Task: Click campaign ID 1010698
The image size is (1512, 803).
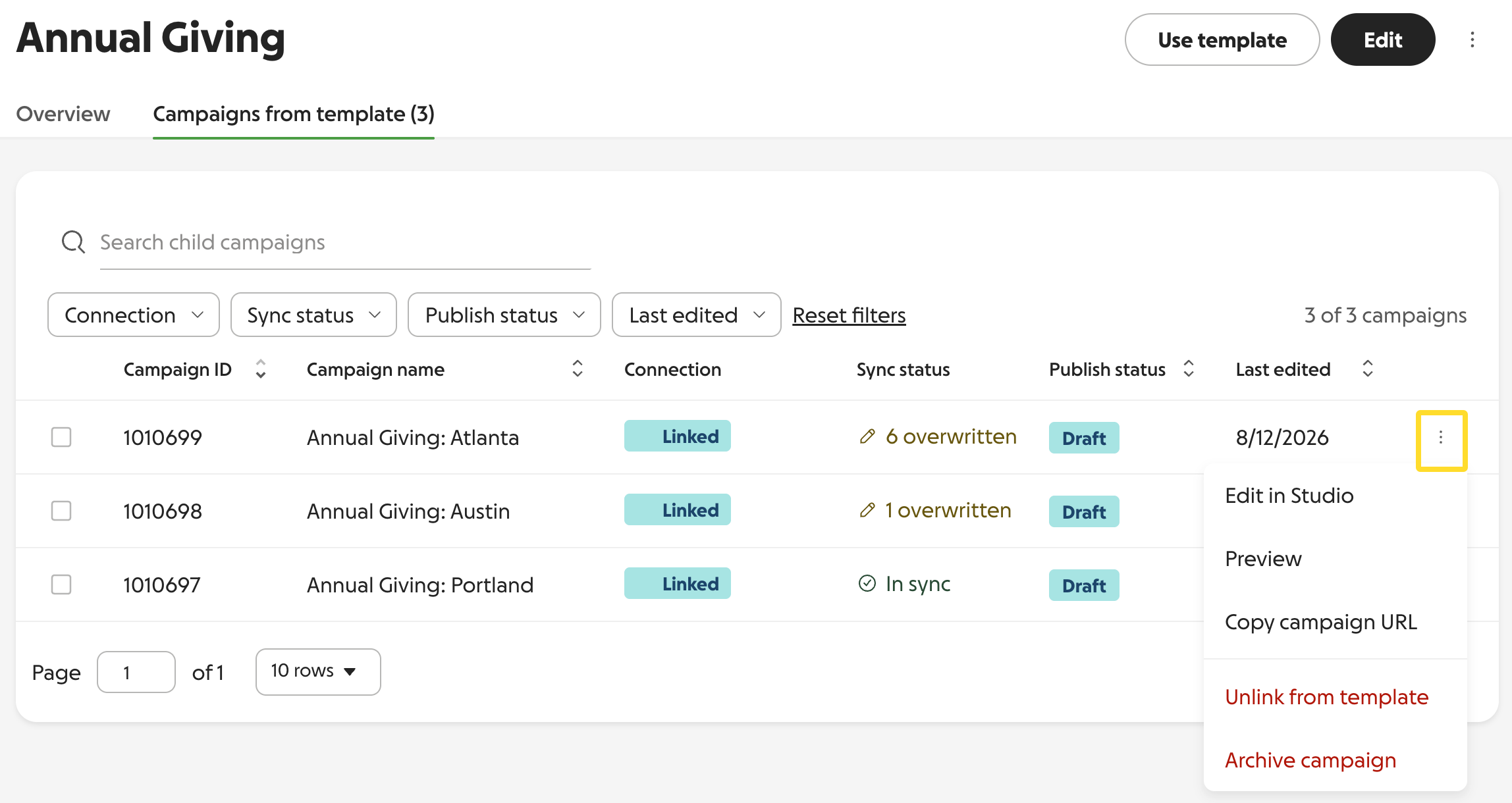Action: pyautogui.click(x=163, y=511)
